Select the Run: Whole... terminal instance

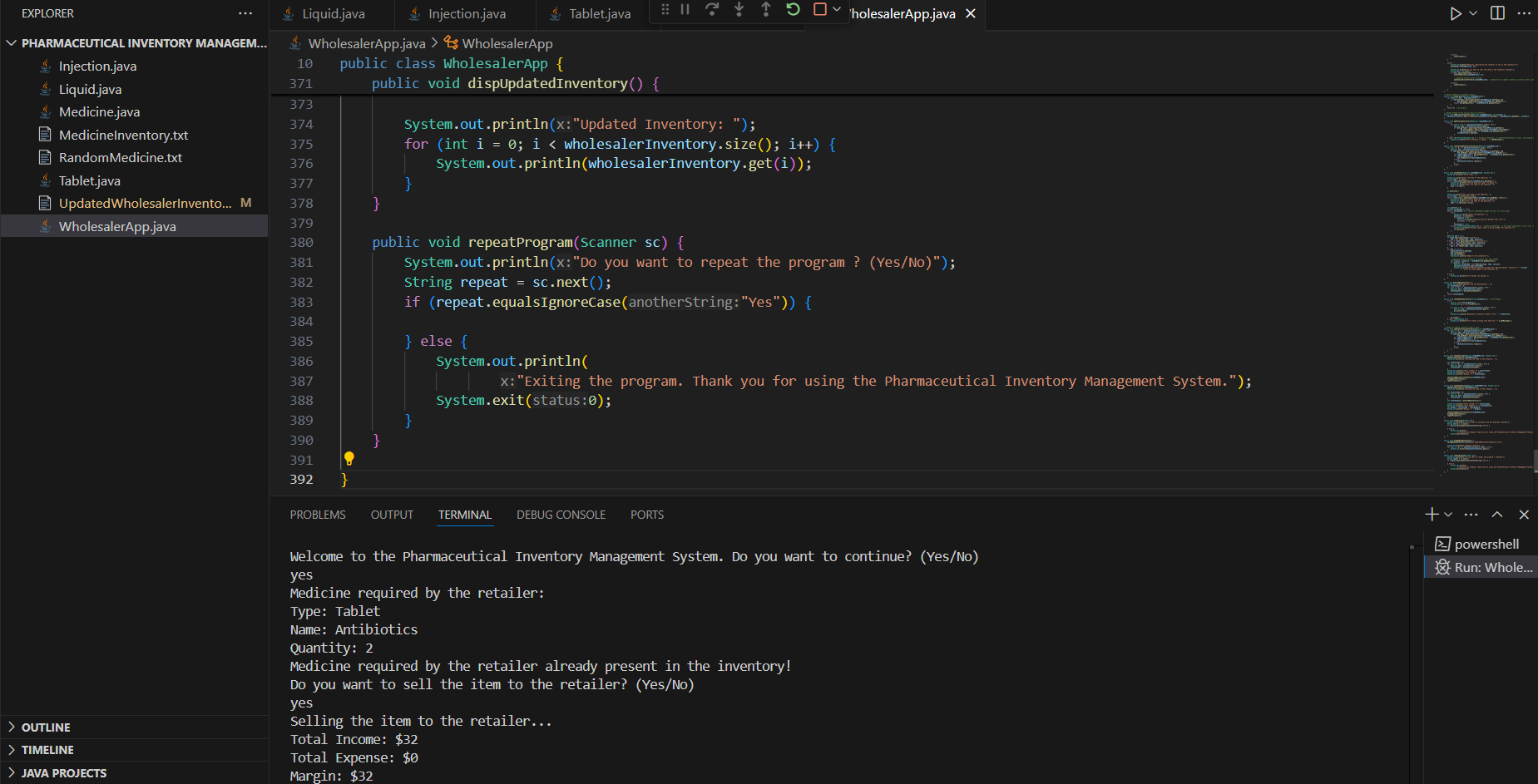pyautogui.click(x=1481, y=567)
